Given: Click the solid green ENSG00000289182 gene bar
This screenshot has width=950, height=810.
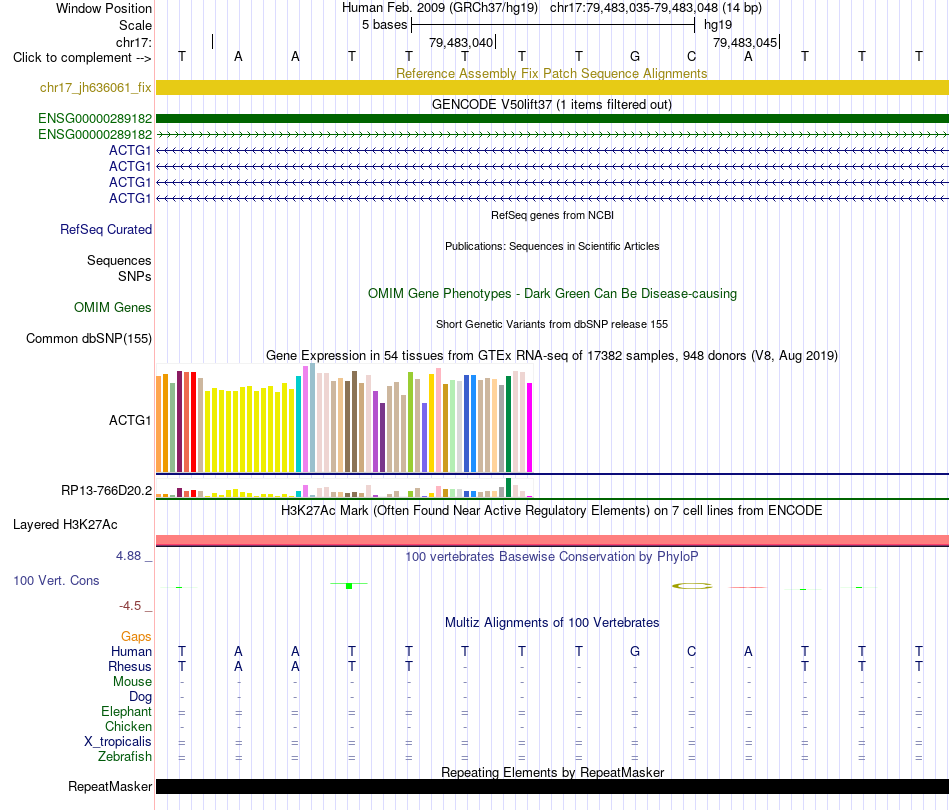Looking at the screenshot, I should [x=552, y=118].
